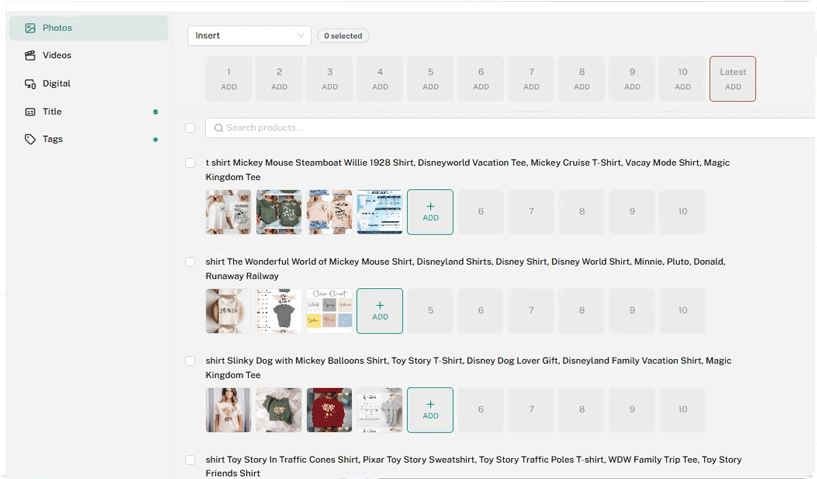The height and width of the screenshot is (479, 817).
Task: Open third photo in Steamboat Willie row
Action: (329, 212)
